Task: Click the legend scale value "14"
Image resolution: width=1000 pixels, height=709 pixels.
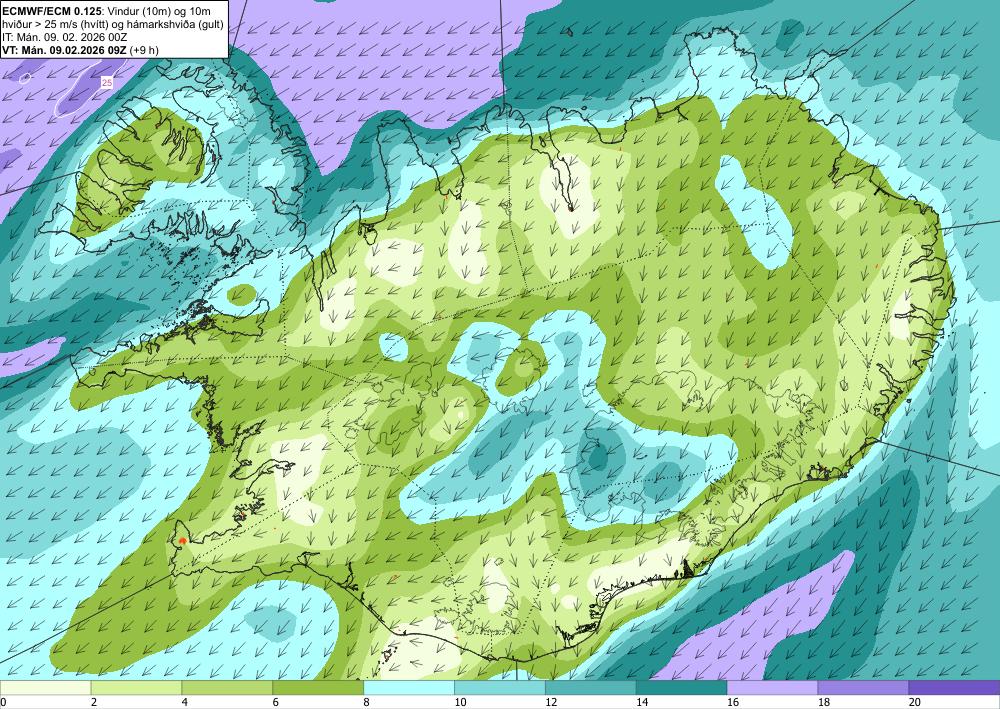Action: tap(642, 702)
